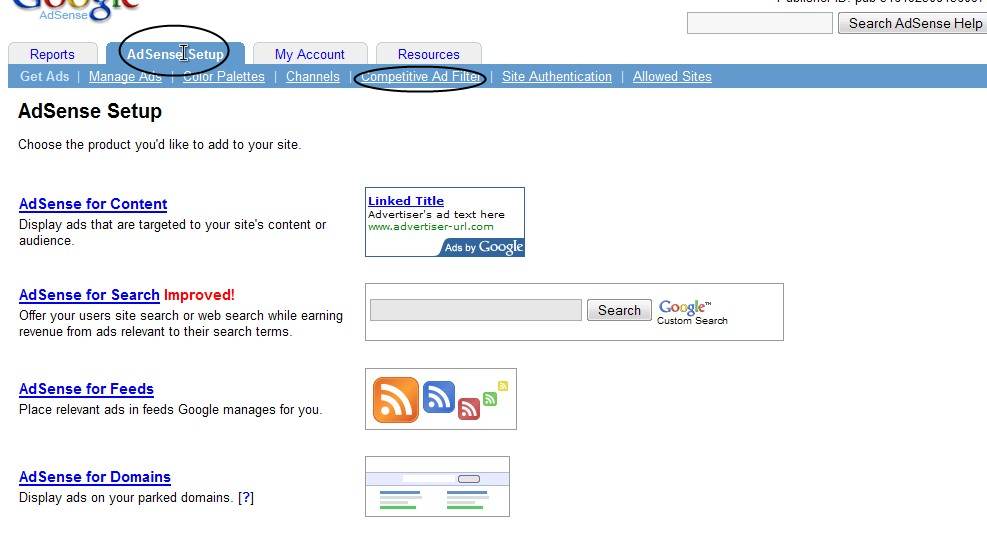
Task: Open the Allowed Sites page
Action: pos(672,76)
